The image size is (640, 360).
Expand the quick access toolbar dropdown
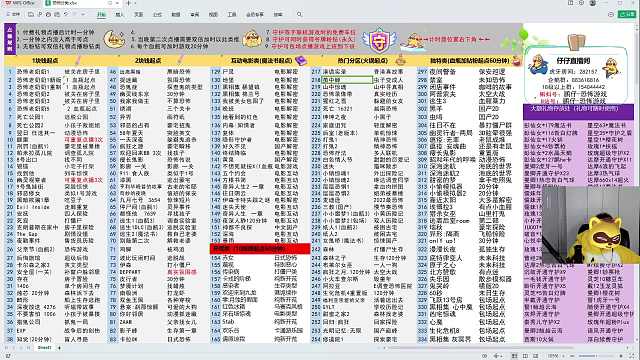(83, 14)
